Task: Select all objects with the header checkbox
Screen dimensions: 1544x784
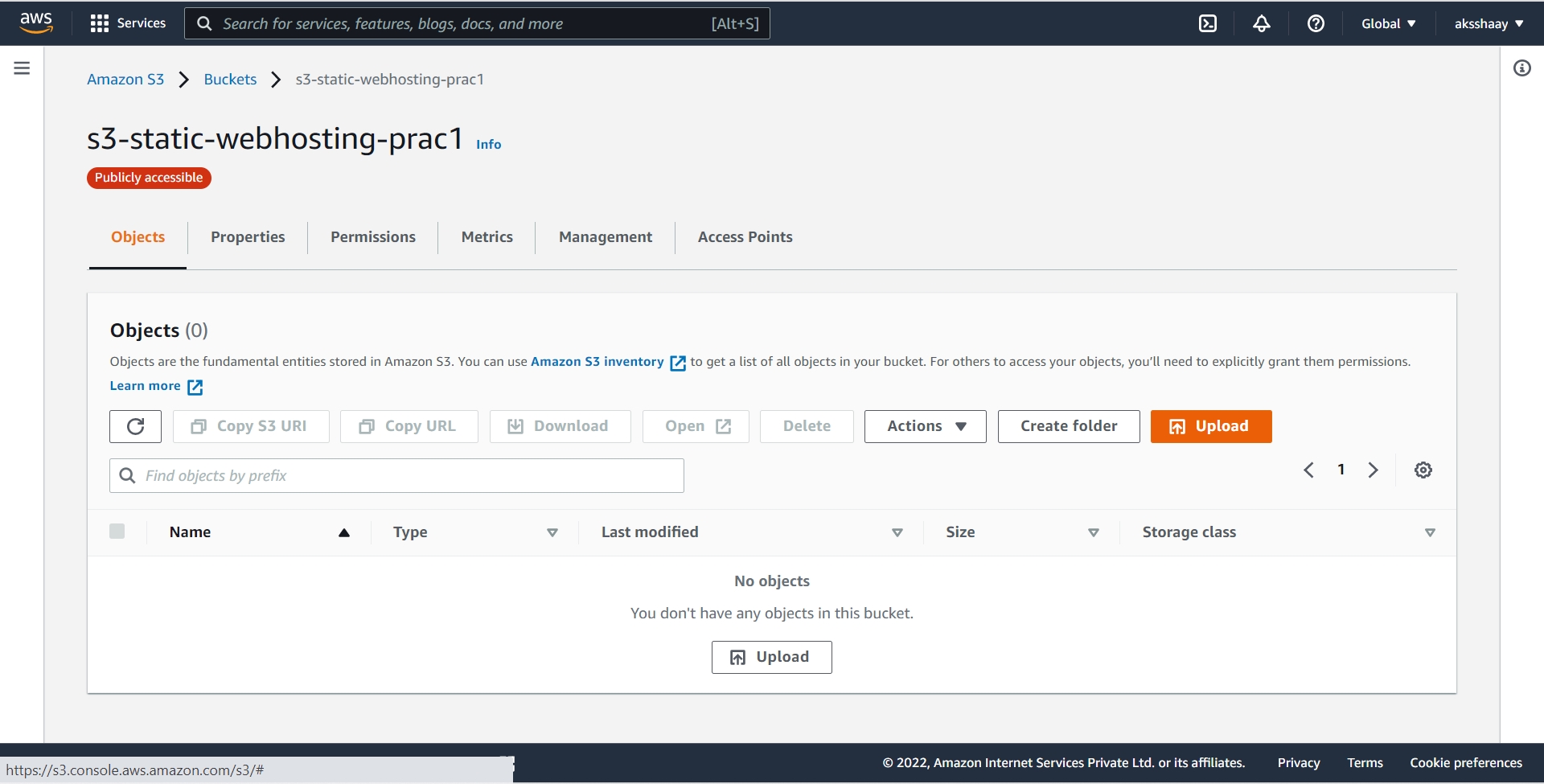Action: pyautogui.click(x=117, y=531)
